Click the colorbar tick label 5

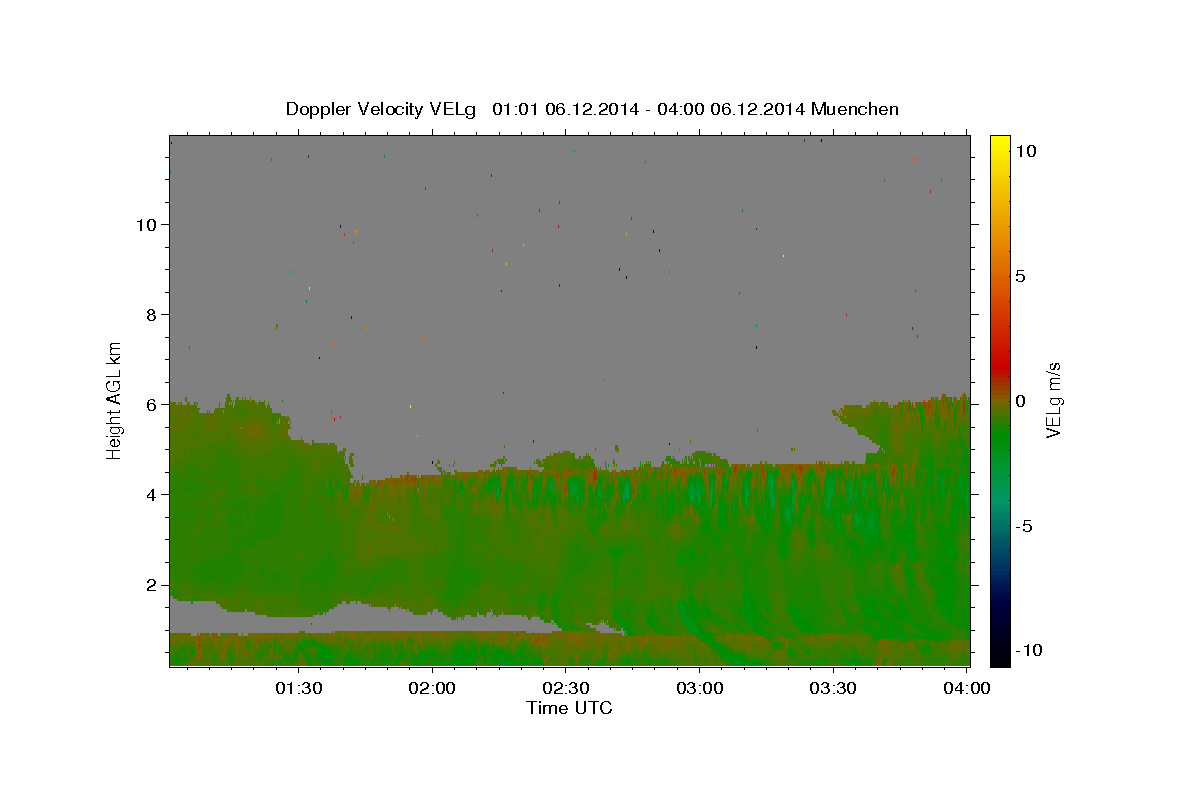coord(1020,276)
